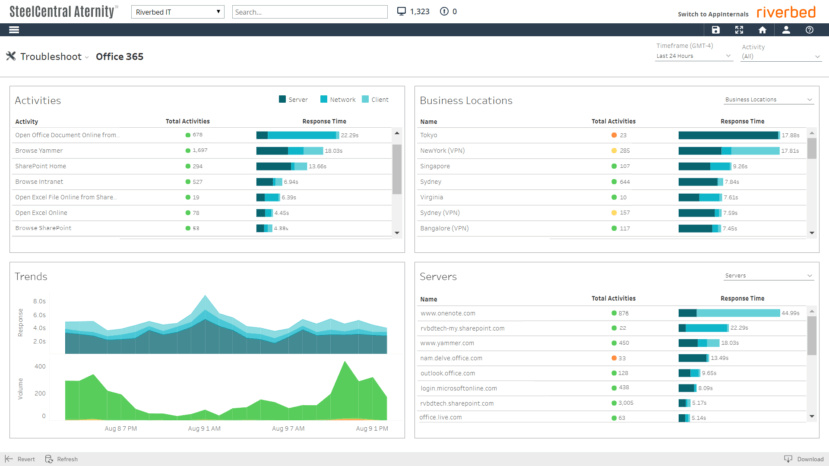This screenshot has width=829, height=466.
Task: Select the Server legend swatch
Action: 282,99
